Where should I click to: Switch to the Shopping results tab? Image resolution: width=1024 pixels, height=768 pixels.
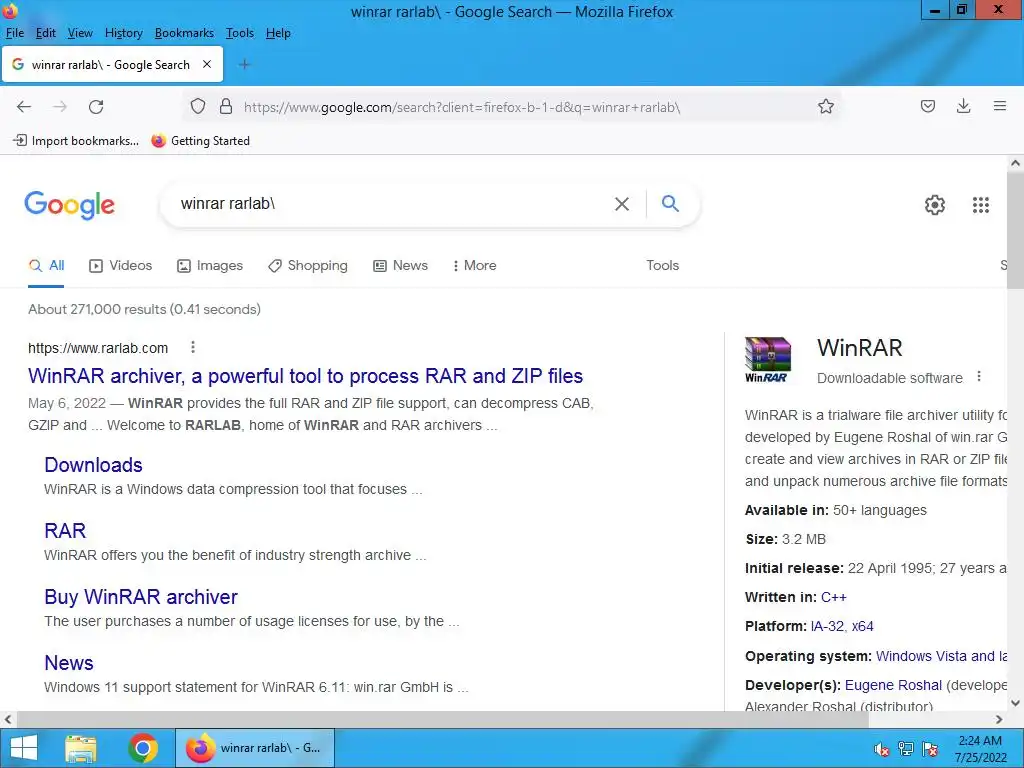308,266
